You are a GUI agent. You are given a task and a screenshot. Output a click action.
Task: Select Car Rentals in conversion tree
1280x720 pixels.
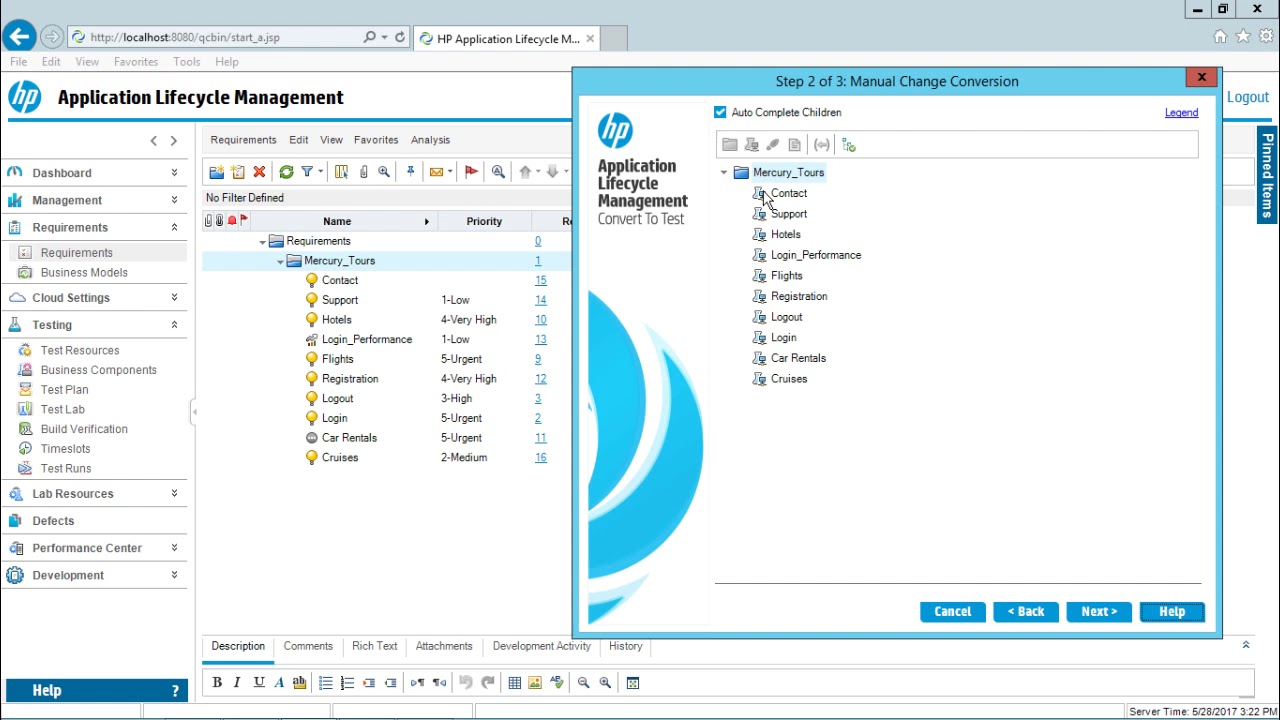point(798,358)
